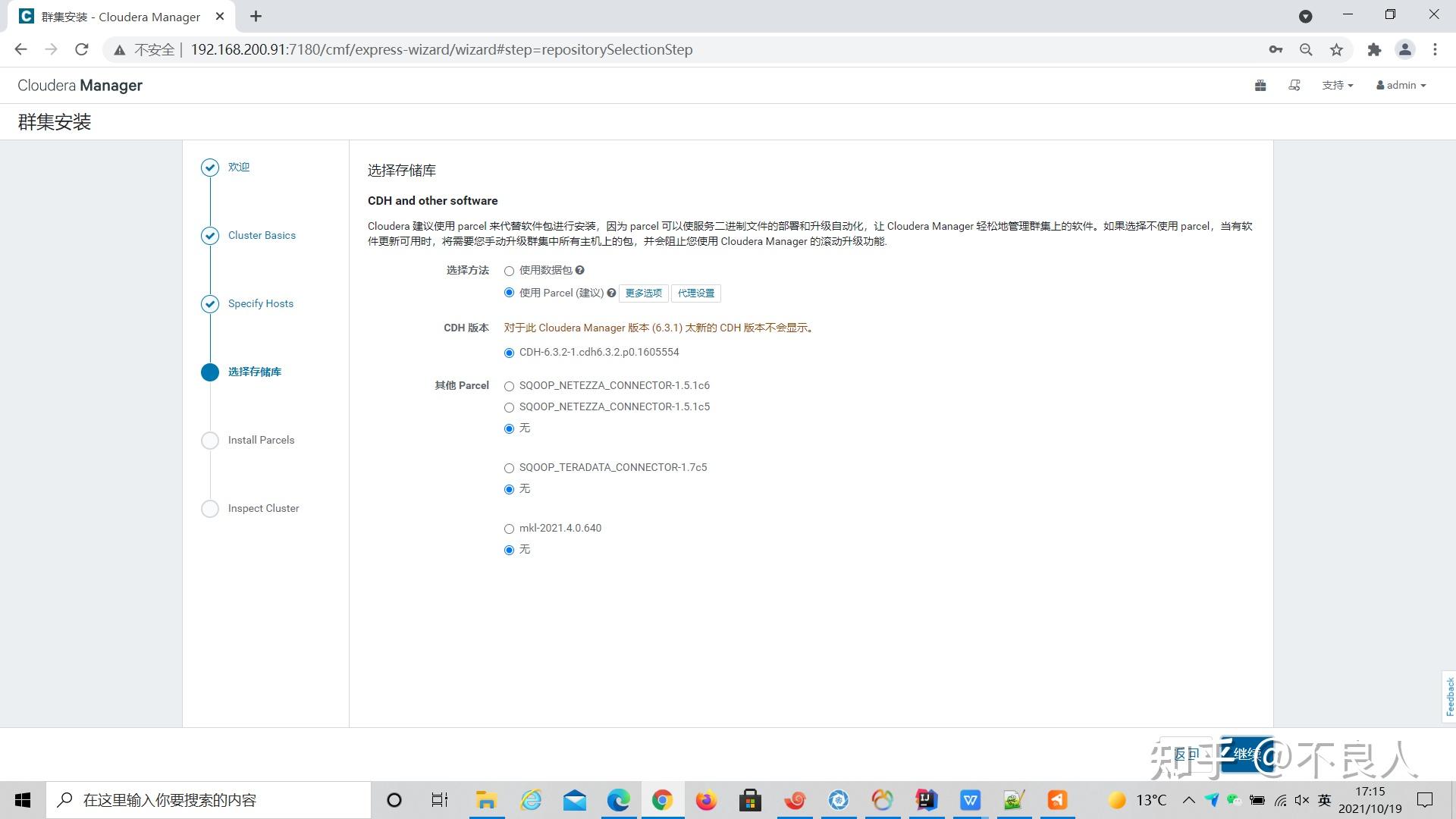Open the Chrome three-dot menu

pos(1434,49)
